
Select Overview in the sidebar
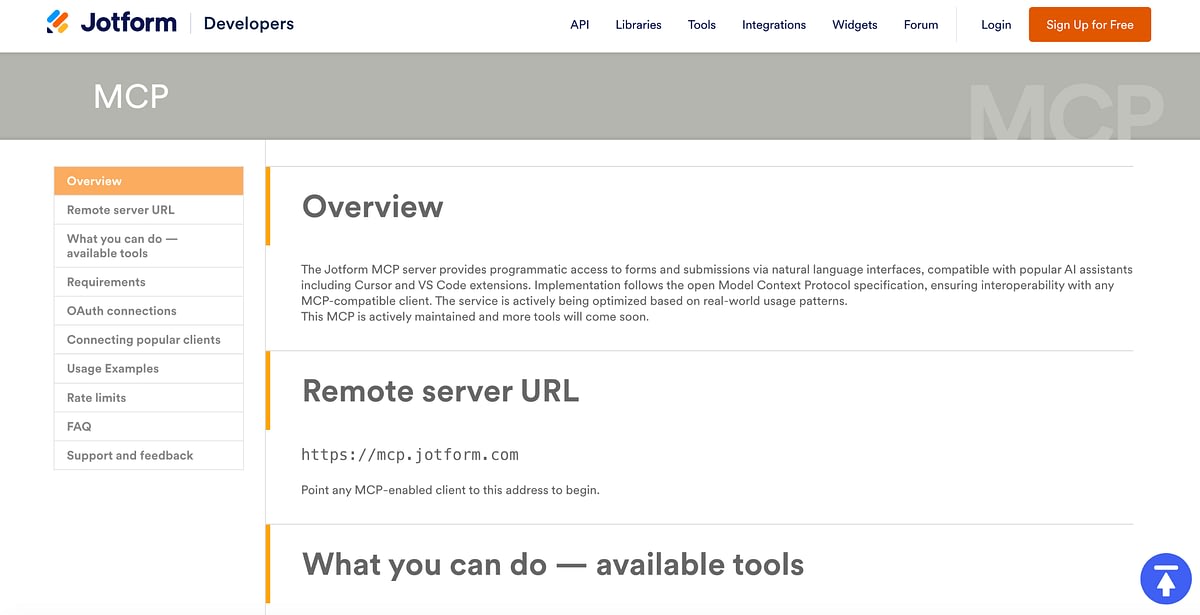click(149, 181)
